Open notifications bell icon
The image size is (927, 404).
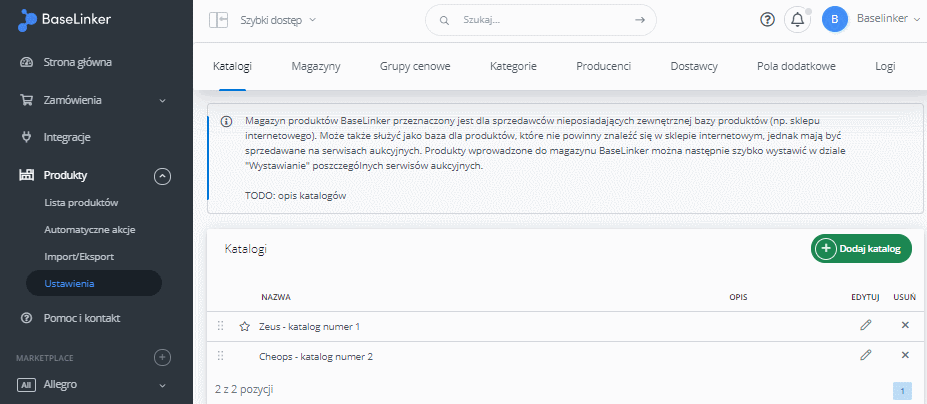tap(797, 20)
